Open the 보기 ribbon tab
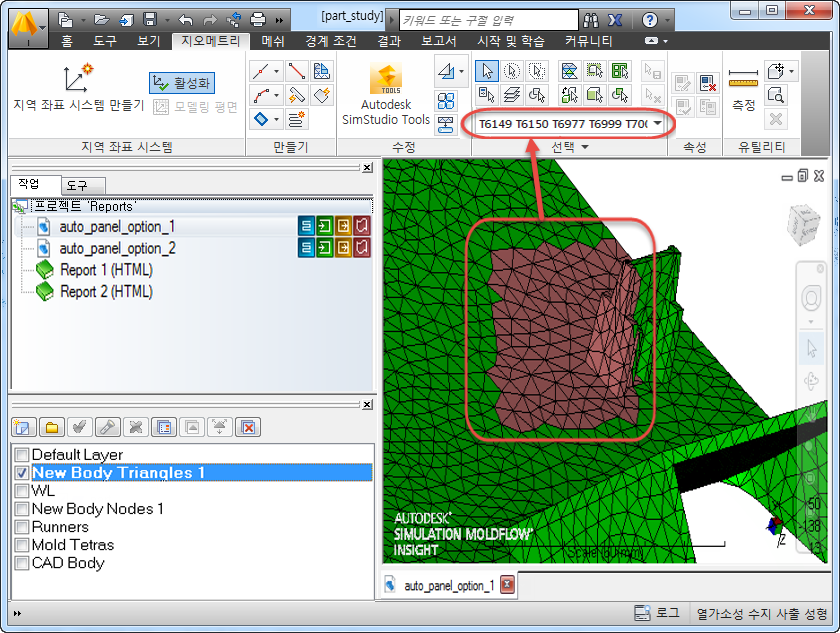 tap(148, 41)
